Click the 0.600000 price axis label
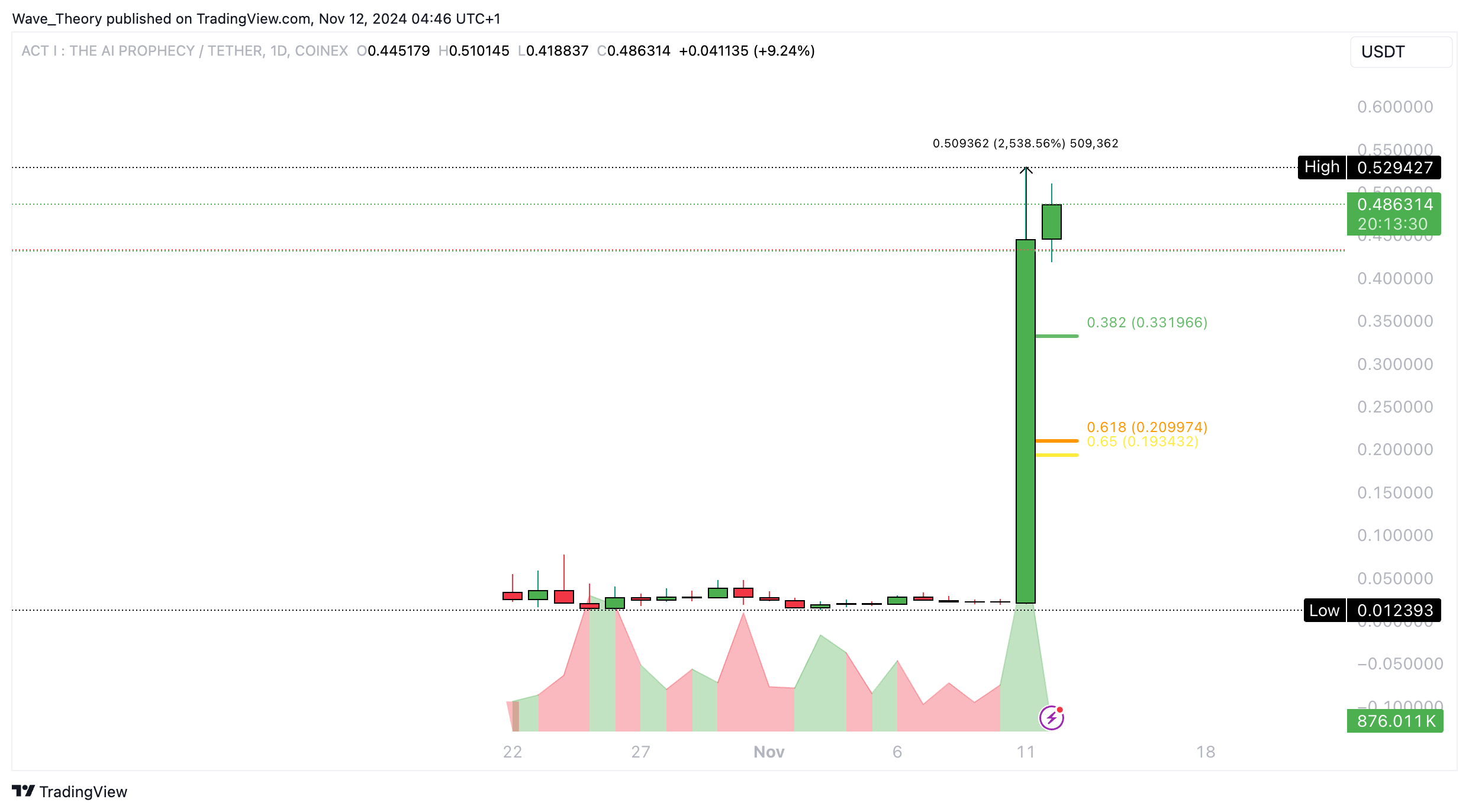This screenshot has width=1469, height=812. click(1394, 107)
